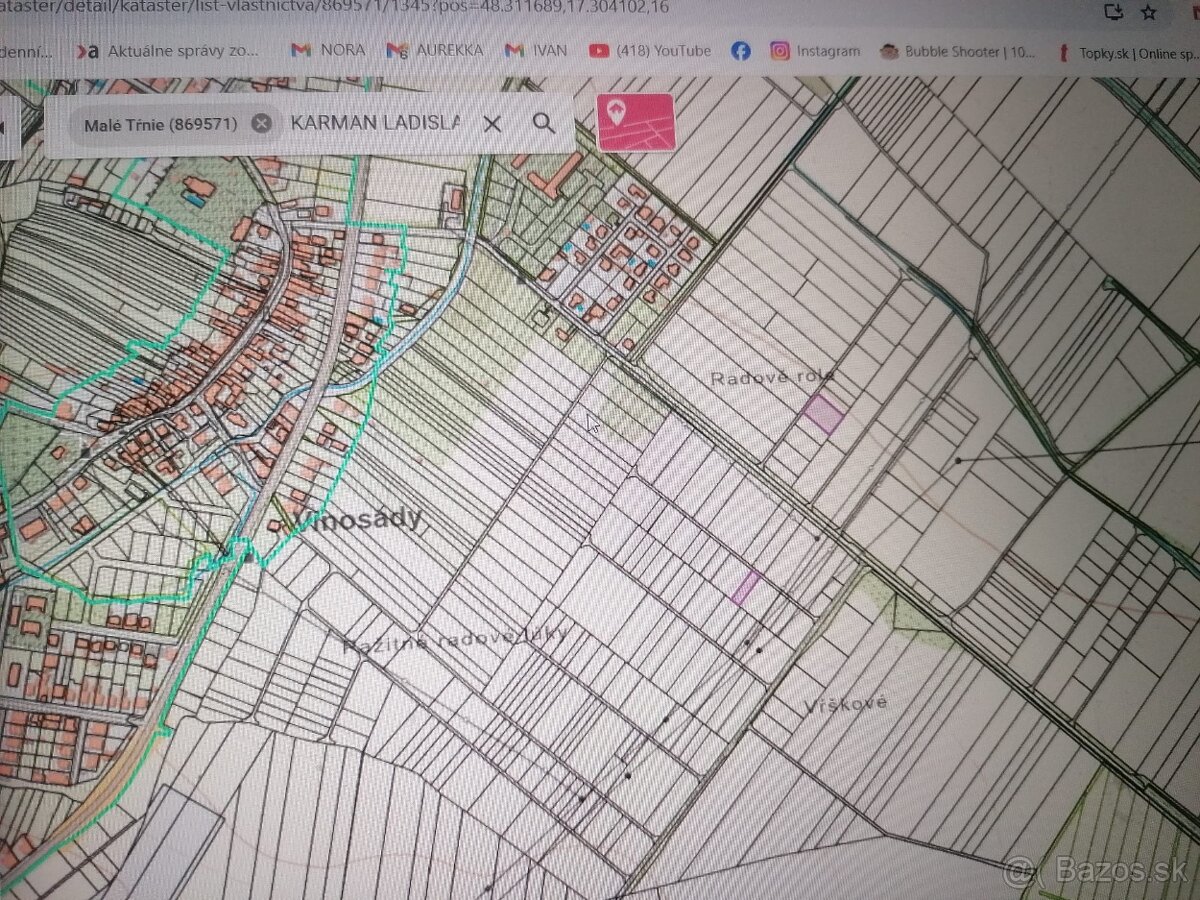Screen dimensions: 1200x900
Task: Clear the search text with X
Action: point(492,124)
